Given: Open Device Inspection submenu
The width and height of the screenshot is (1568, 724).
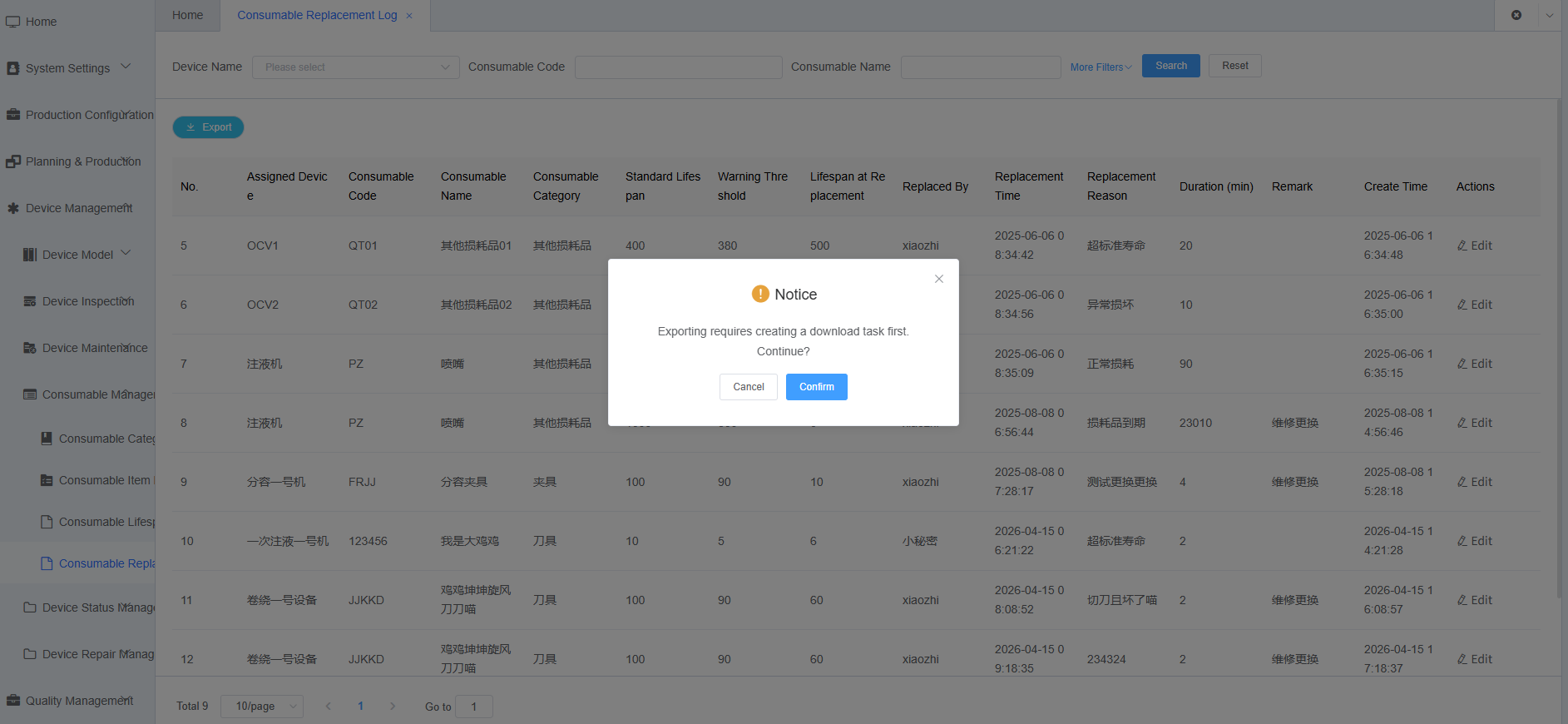Looking at the screenshot, I should click(x=77, y=301).
